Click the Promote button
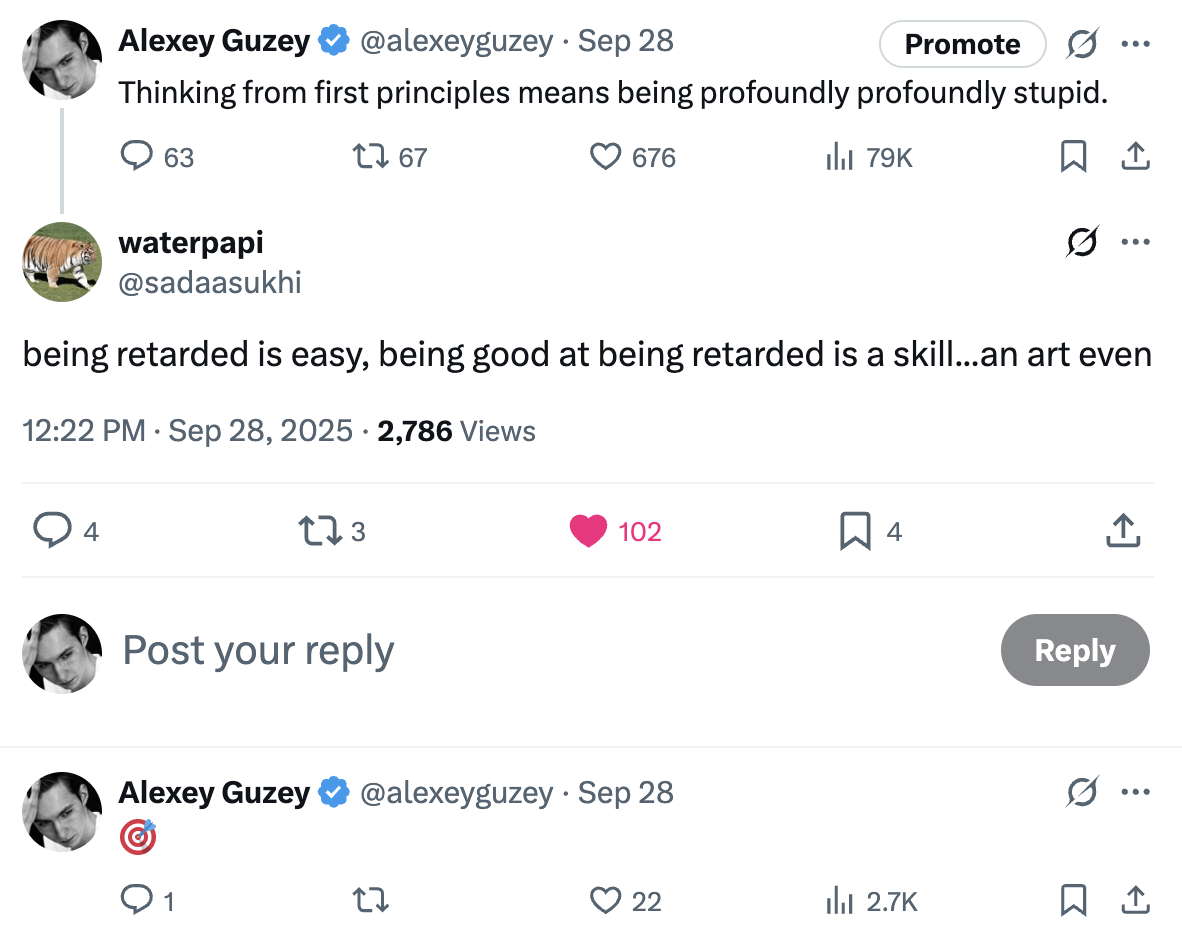This screenshot has height=942, width=1182. point(962,44)
